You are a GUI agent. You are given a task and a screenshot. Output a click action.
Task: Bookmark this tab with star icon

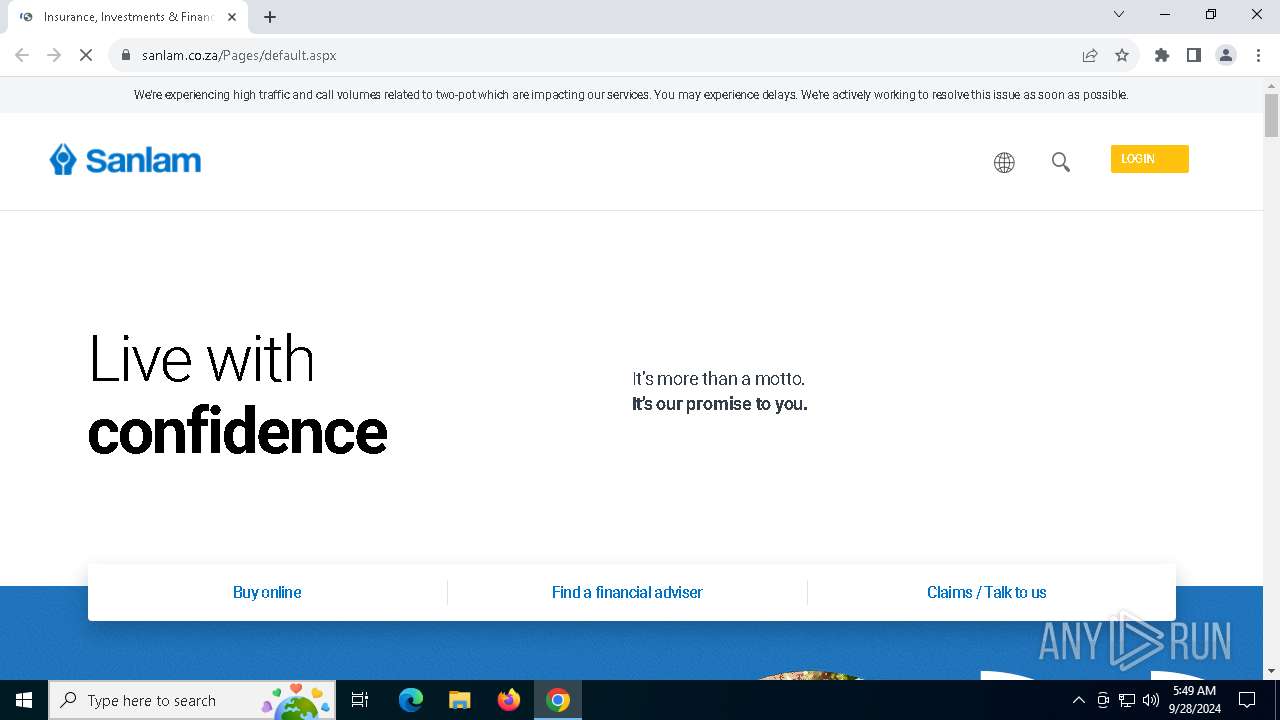(1122, 55)
